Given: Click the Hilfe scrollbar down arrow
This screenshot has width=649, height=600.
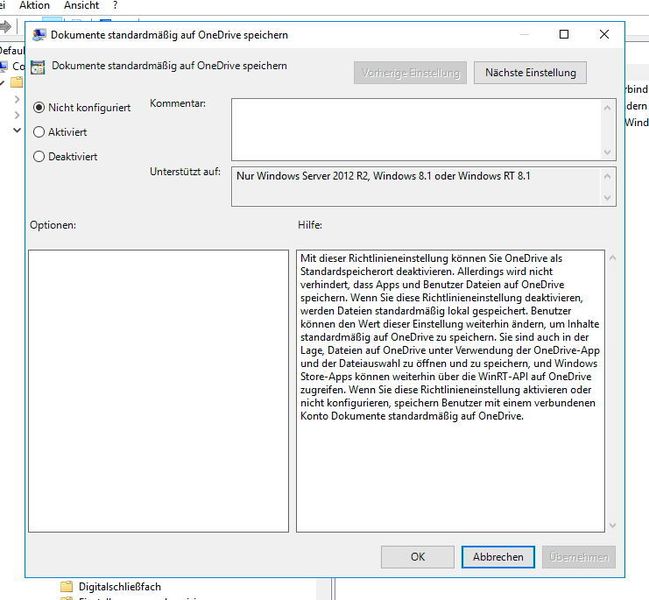Looking at the screenshot, I should [613, 526].
